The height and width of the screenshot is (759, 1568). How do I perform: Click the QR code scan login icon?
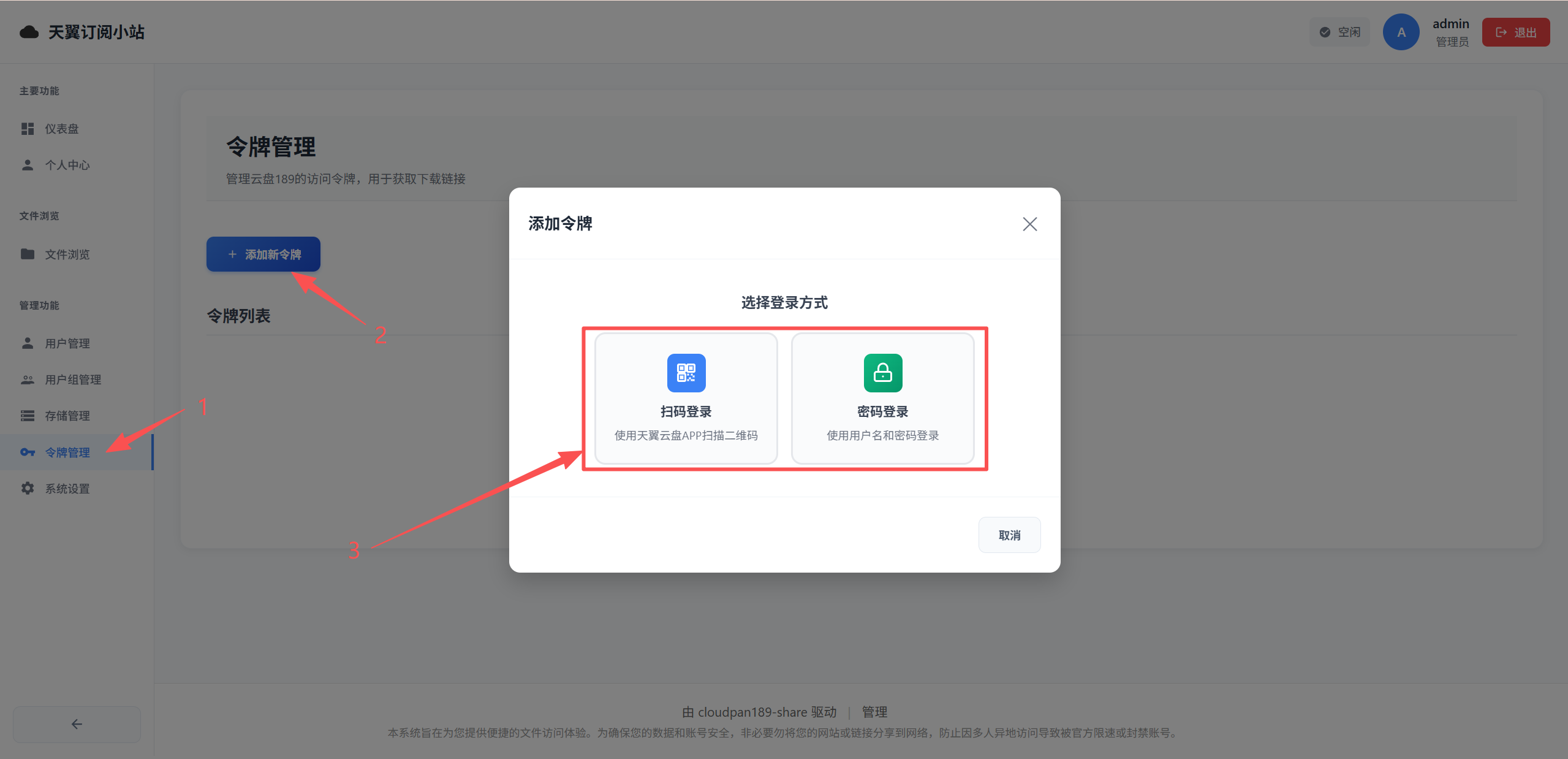pos(686,373)
